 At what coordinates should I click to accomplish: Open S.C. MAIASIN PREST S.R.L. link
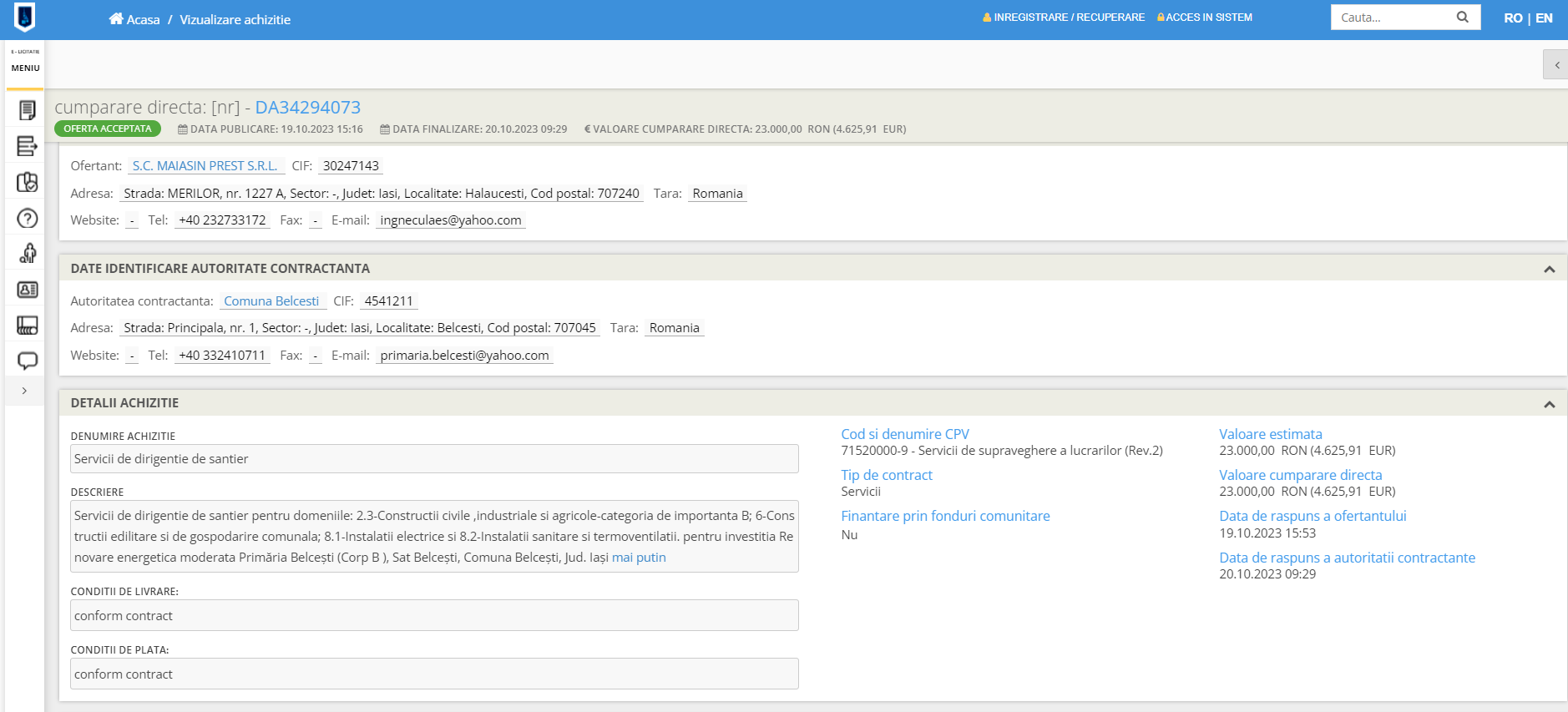click(x=205, y=166)
